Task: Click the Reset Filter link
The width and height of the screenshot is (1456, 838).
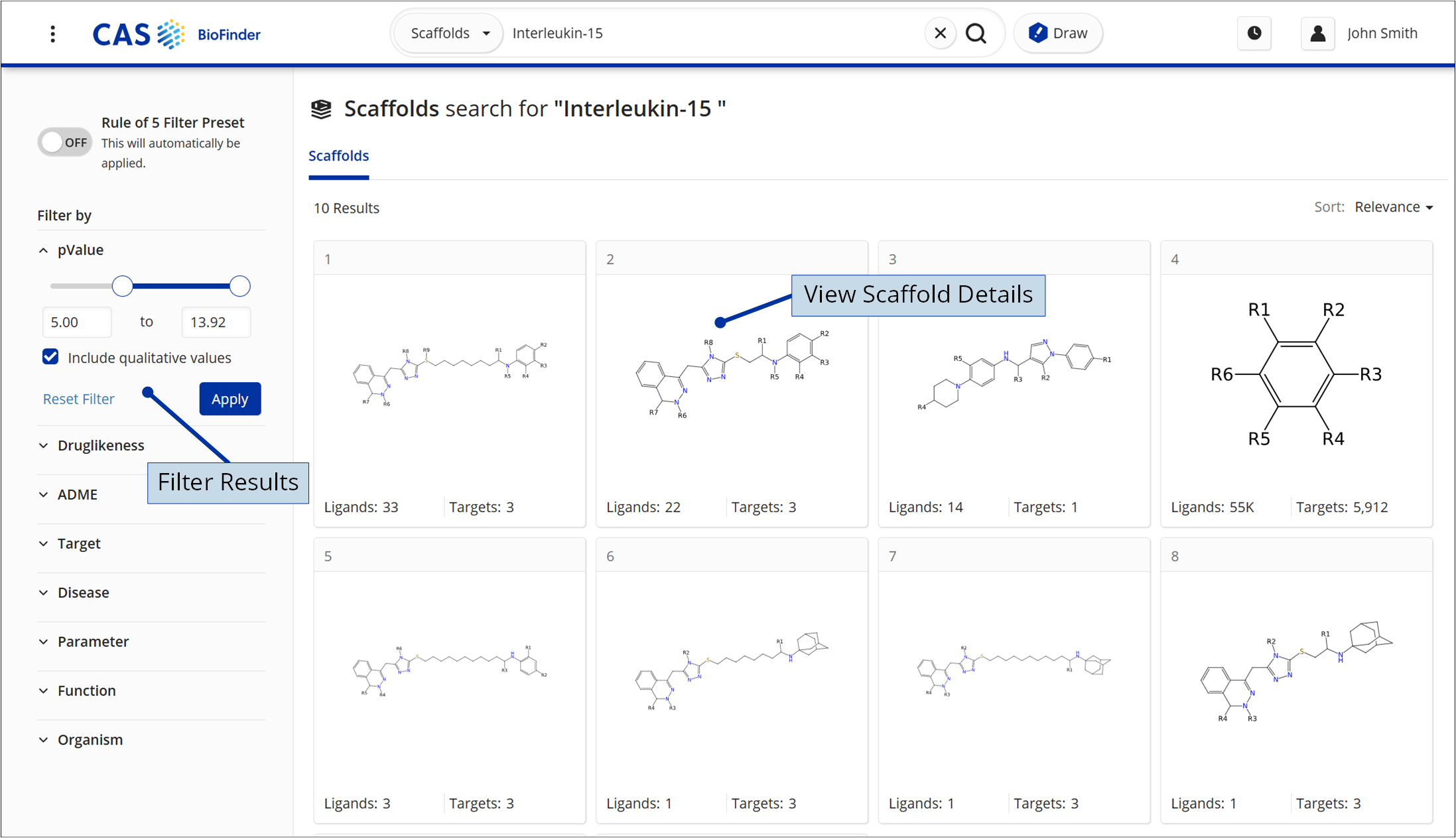Action: [x=78, y=399]
